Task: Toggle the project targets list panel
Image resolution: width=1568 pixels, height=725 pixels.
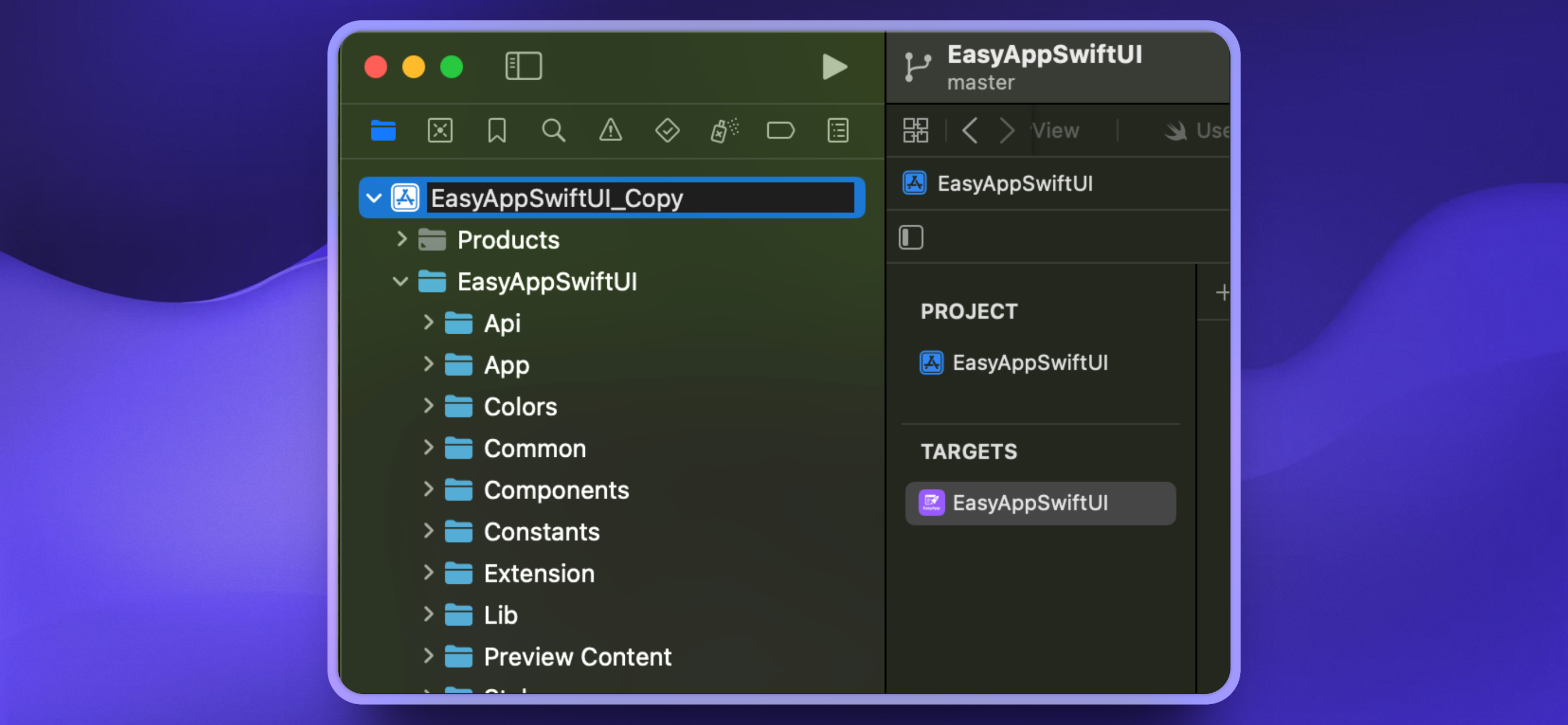Action: (910, 237)
